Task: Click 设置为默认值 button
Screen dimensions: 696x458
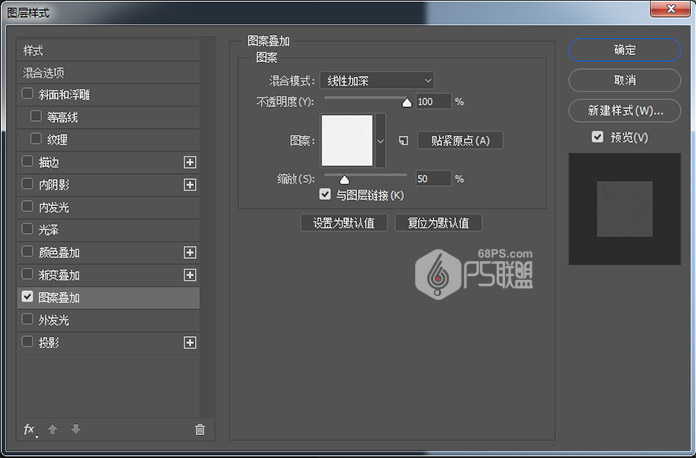Action: pyautogui.click(x=344, y=223)
